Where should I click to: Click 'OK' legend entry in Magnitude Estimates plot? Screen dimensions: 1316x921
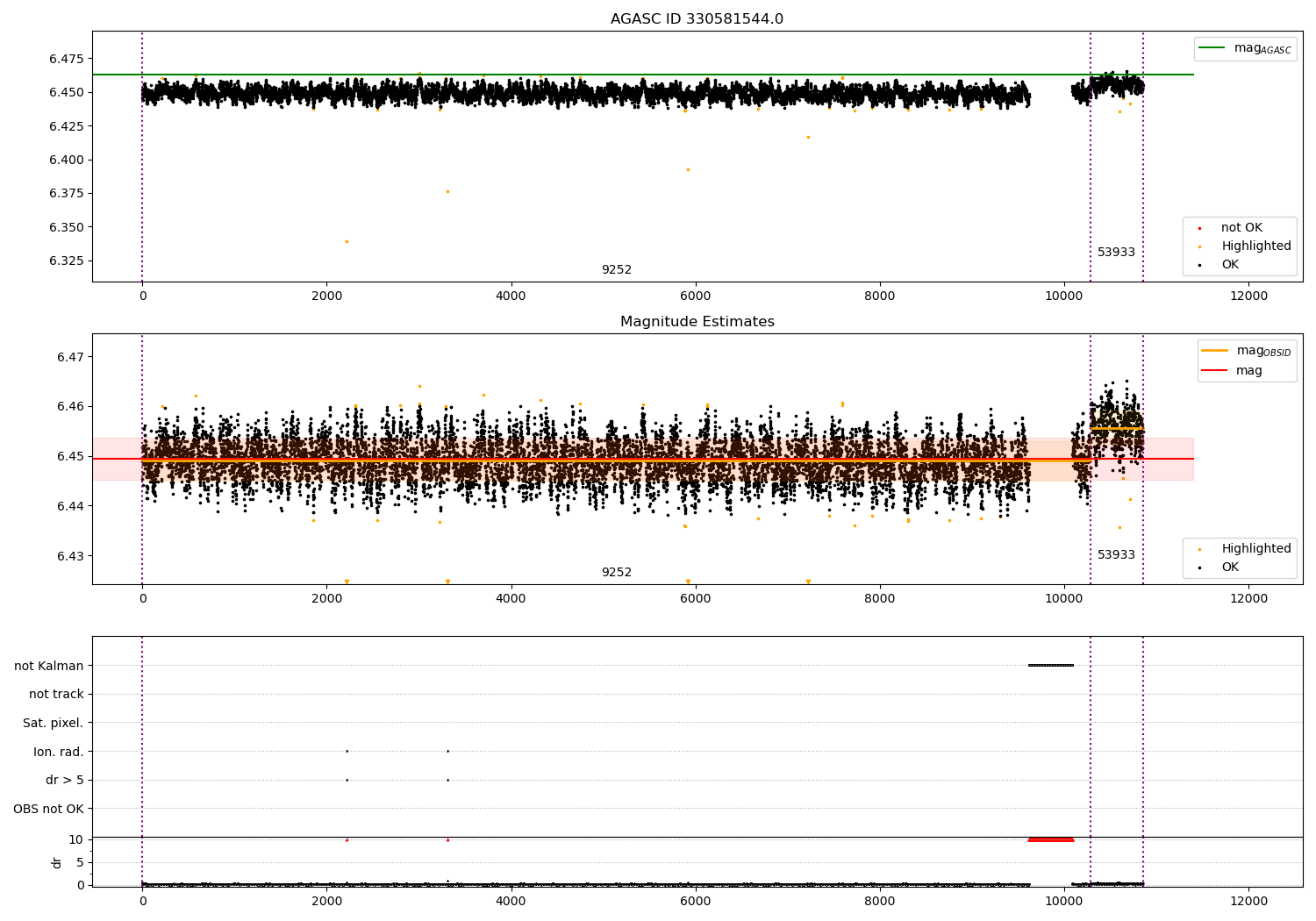click(x=1230, y=568)
